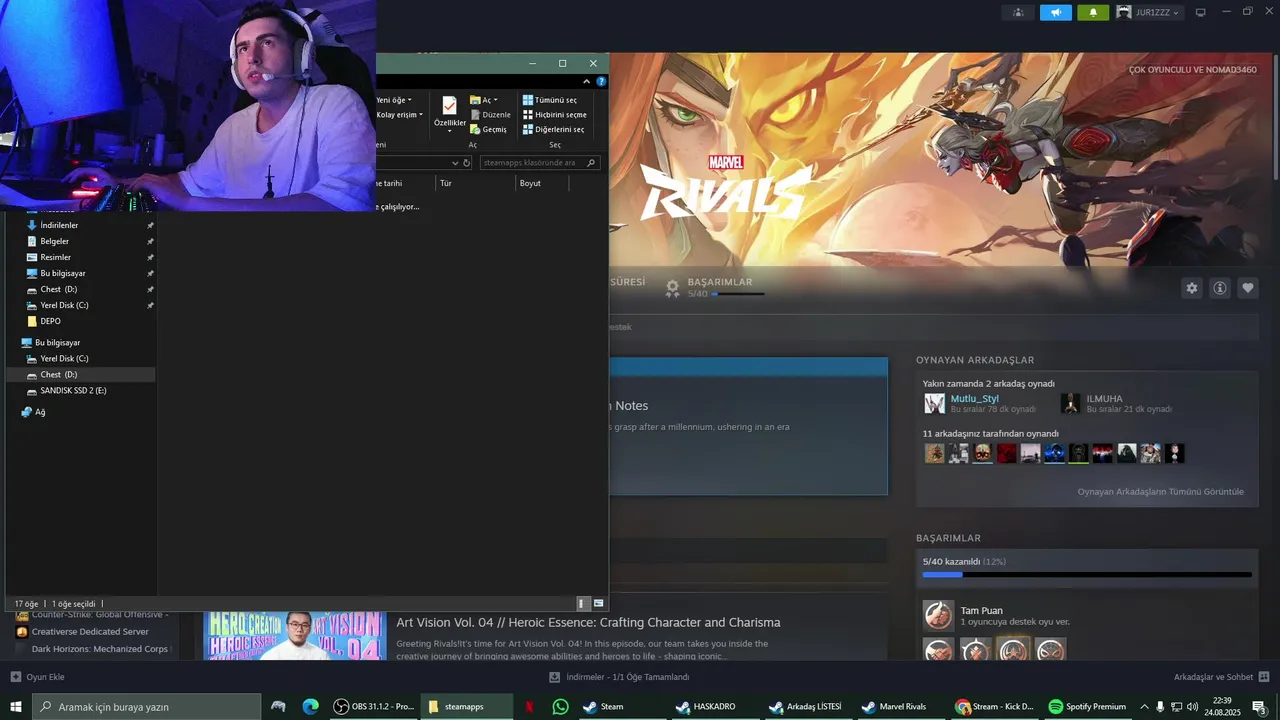The image size is (1280, 720).
Task: Open game settings gear in Steam
Action: [1191, 288]
